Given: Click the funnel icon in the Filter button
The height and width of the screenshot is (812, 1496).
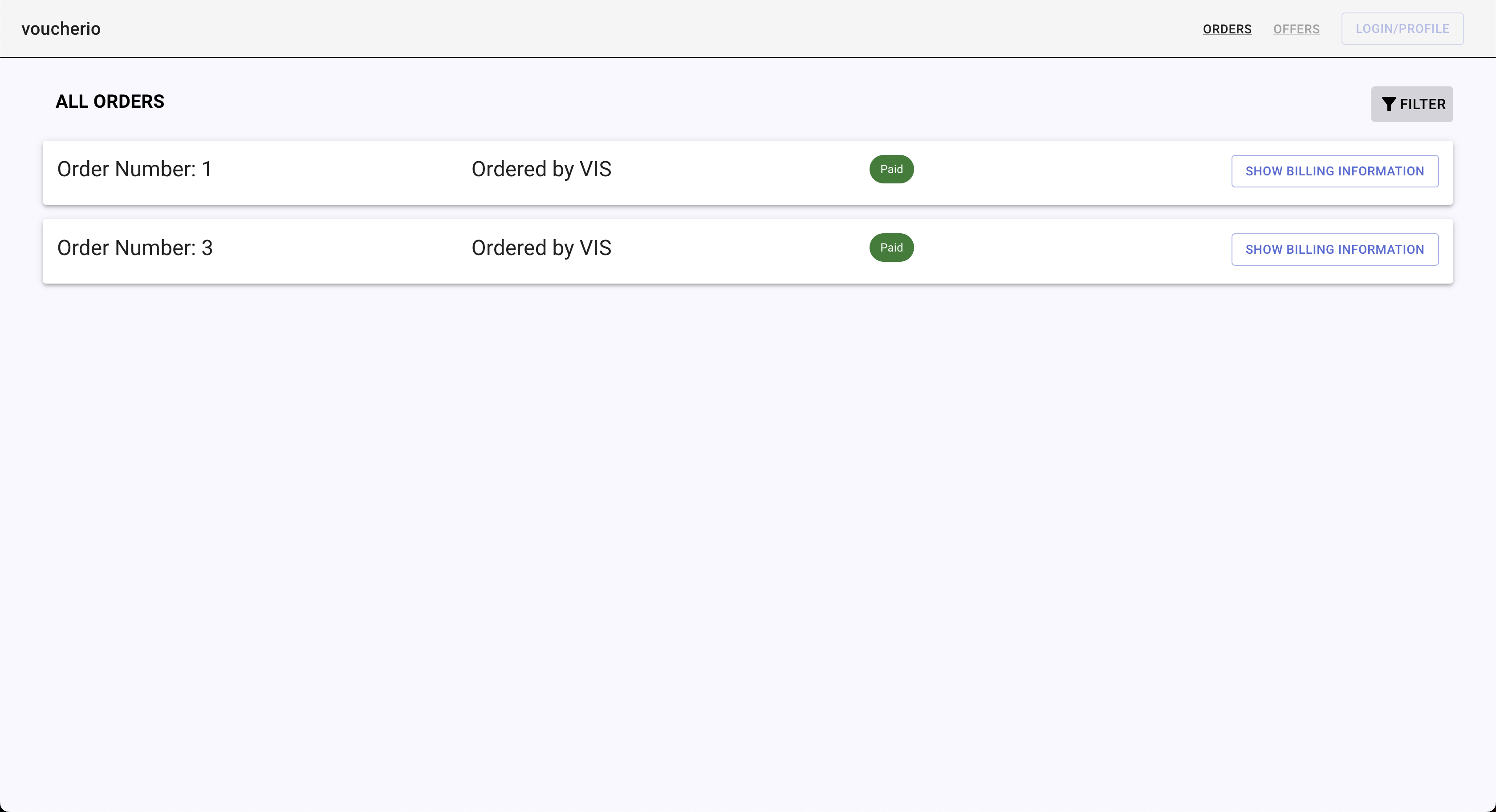Looking at the screenshot, I should click(1389, 104).
